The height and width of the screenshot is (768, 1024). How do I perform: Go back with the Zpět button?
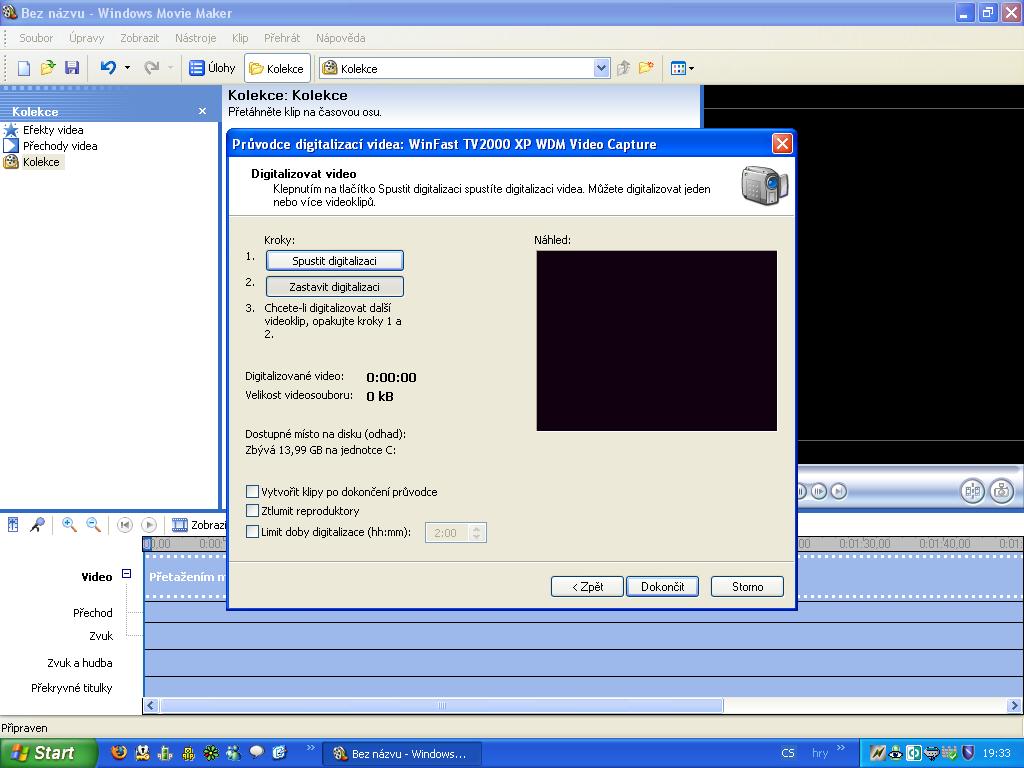tap(587, 586)
